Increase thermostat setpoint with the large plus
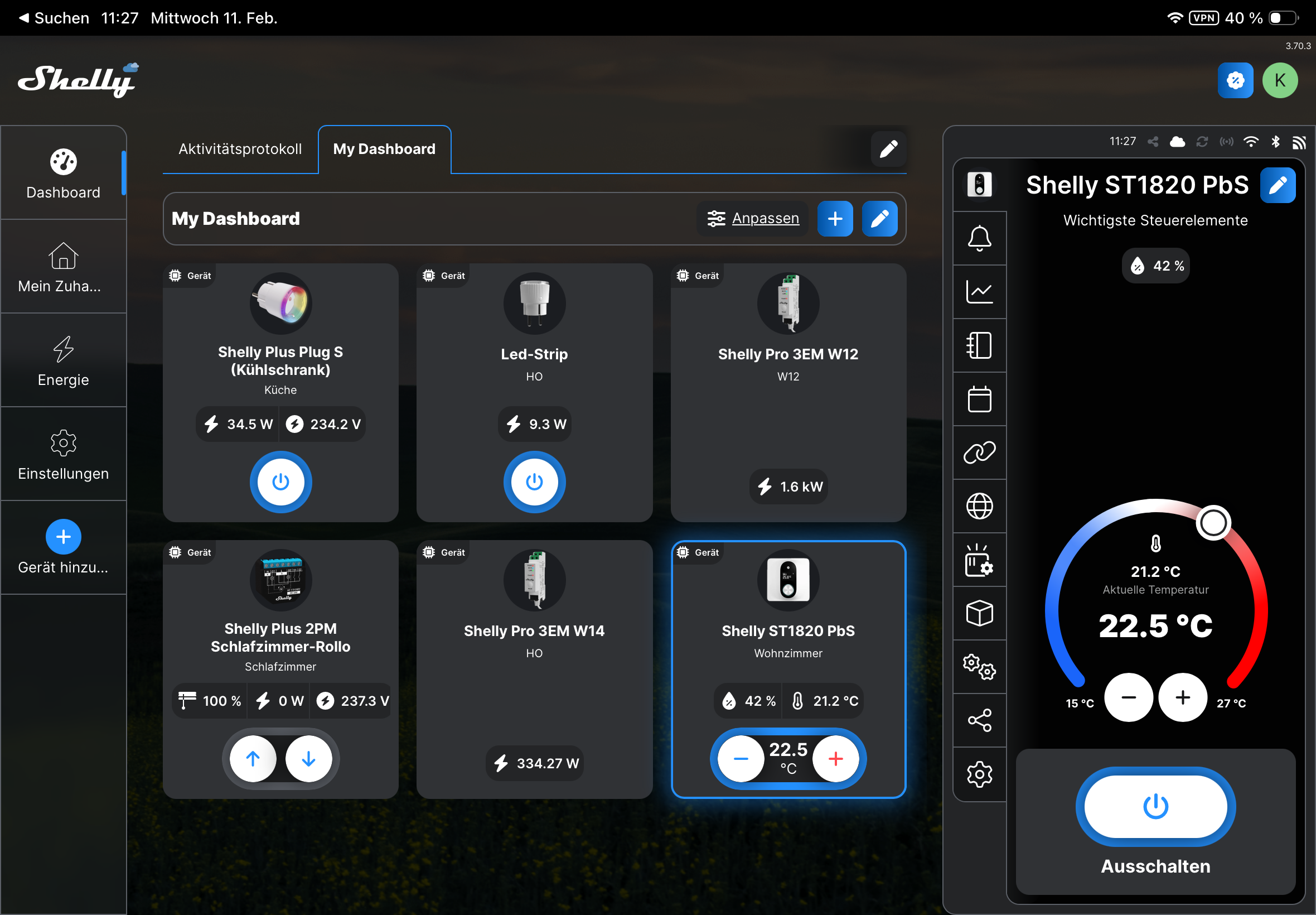The image size is (1316, 915). click(1183, 697)
